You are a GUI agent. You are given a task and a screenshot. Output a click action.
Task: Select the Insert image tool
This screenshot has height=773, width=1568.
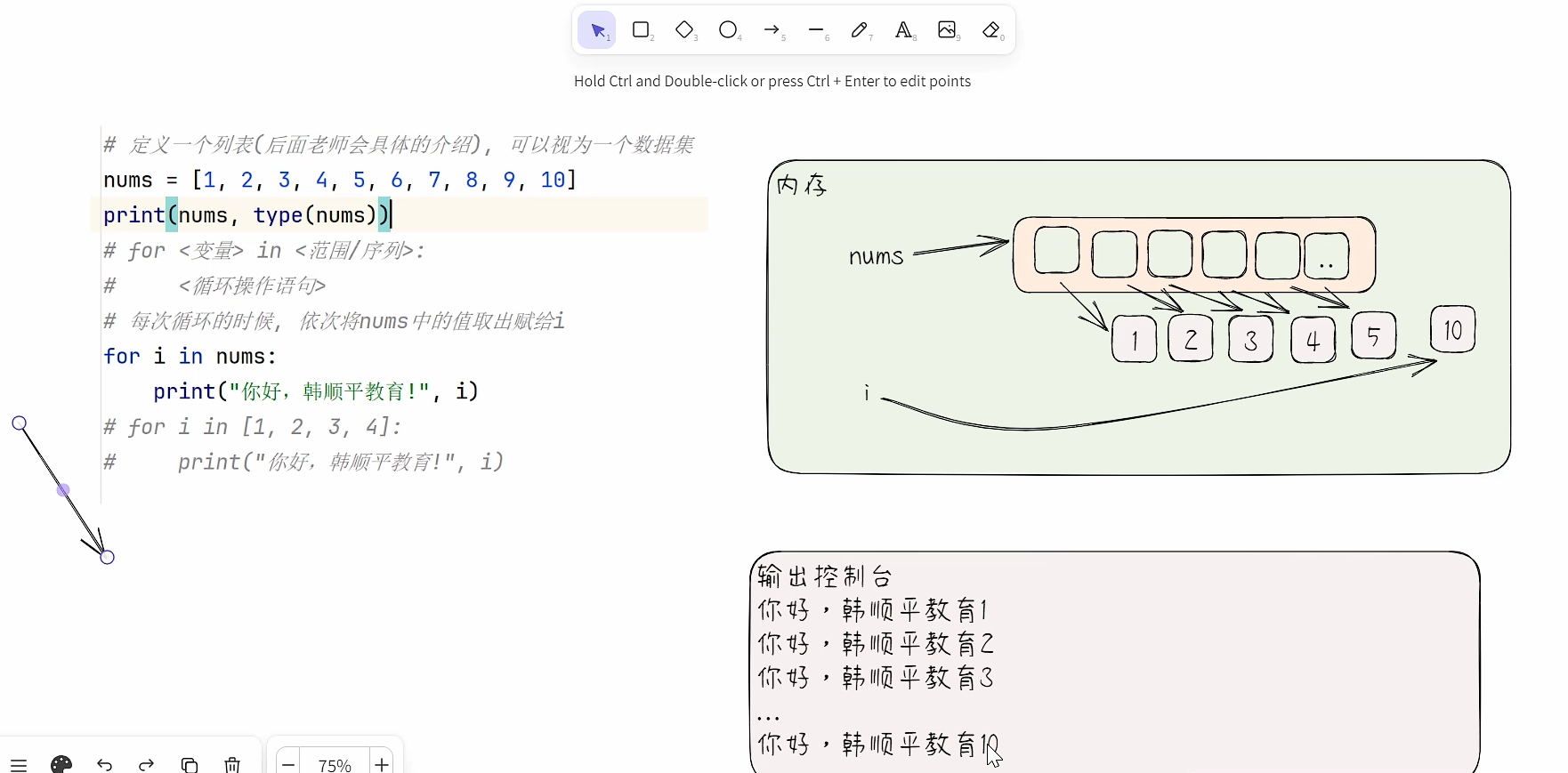(947, 30)
